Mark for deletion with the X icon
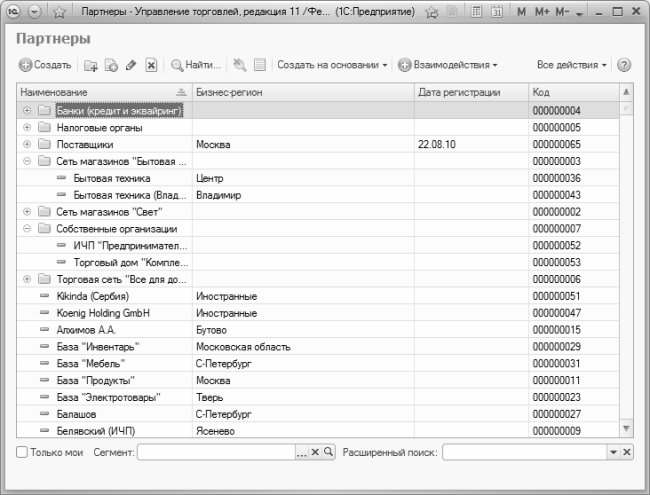Screen dimensions: 650x495 (x=151, y=65)
